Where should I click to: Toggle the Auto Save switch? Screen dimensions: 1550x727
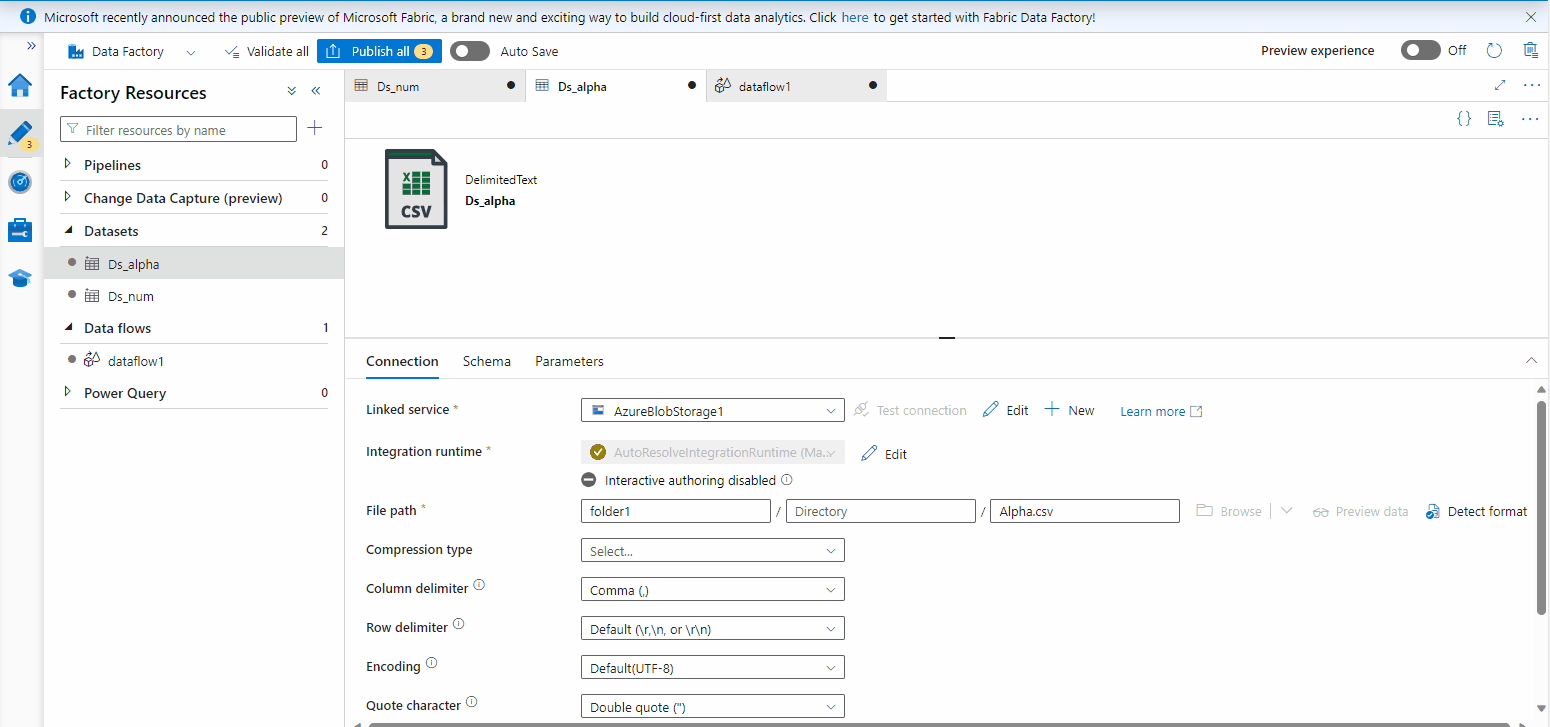coord(470,51)
